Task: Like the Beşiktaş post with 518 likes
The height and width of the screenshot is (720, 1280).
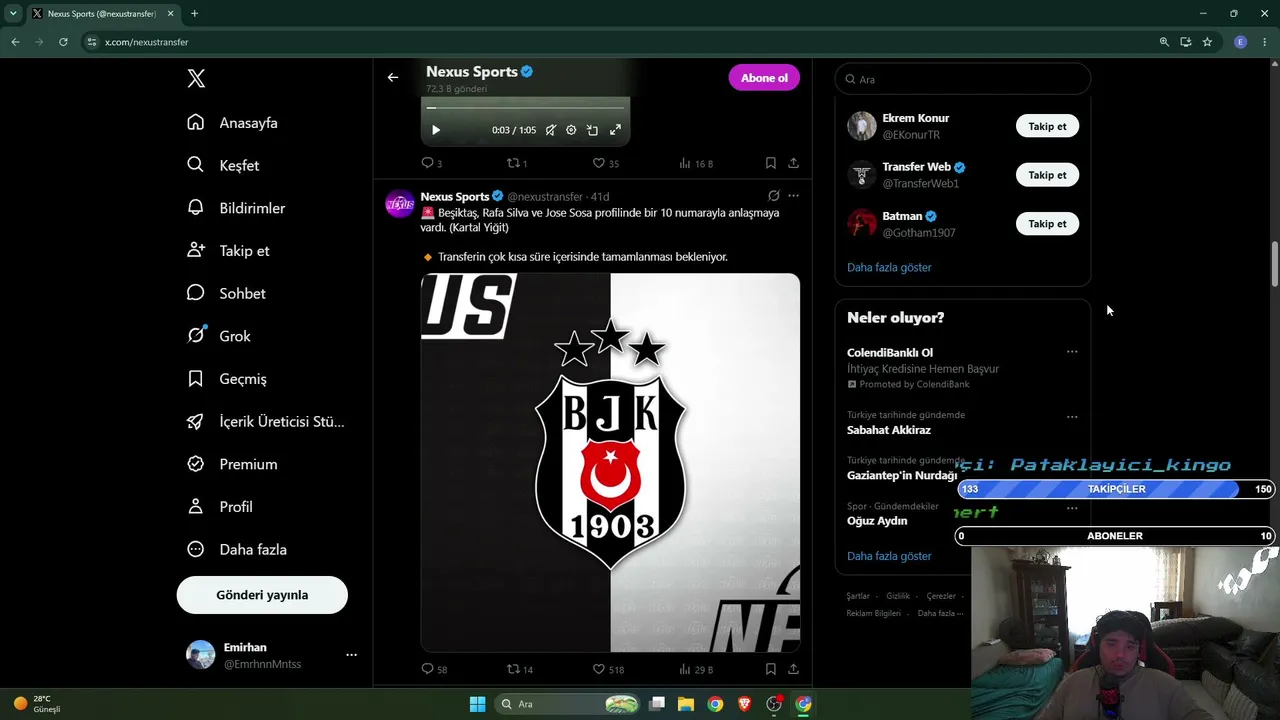Action: click(x=608, y=669)
